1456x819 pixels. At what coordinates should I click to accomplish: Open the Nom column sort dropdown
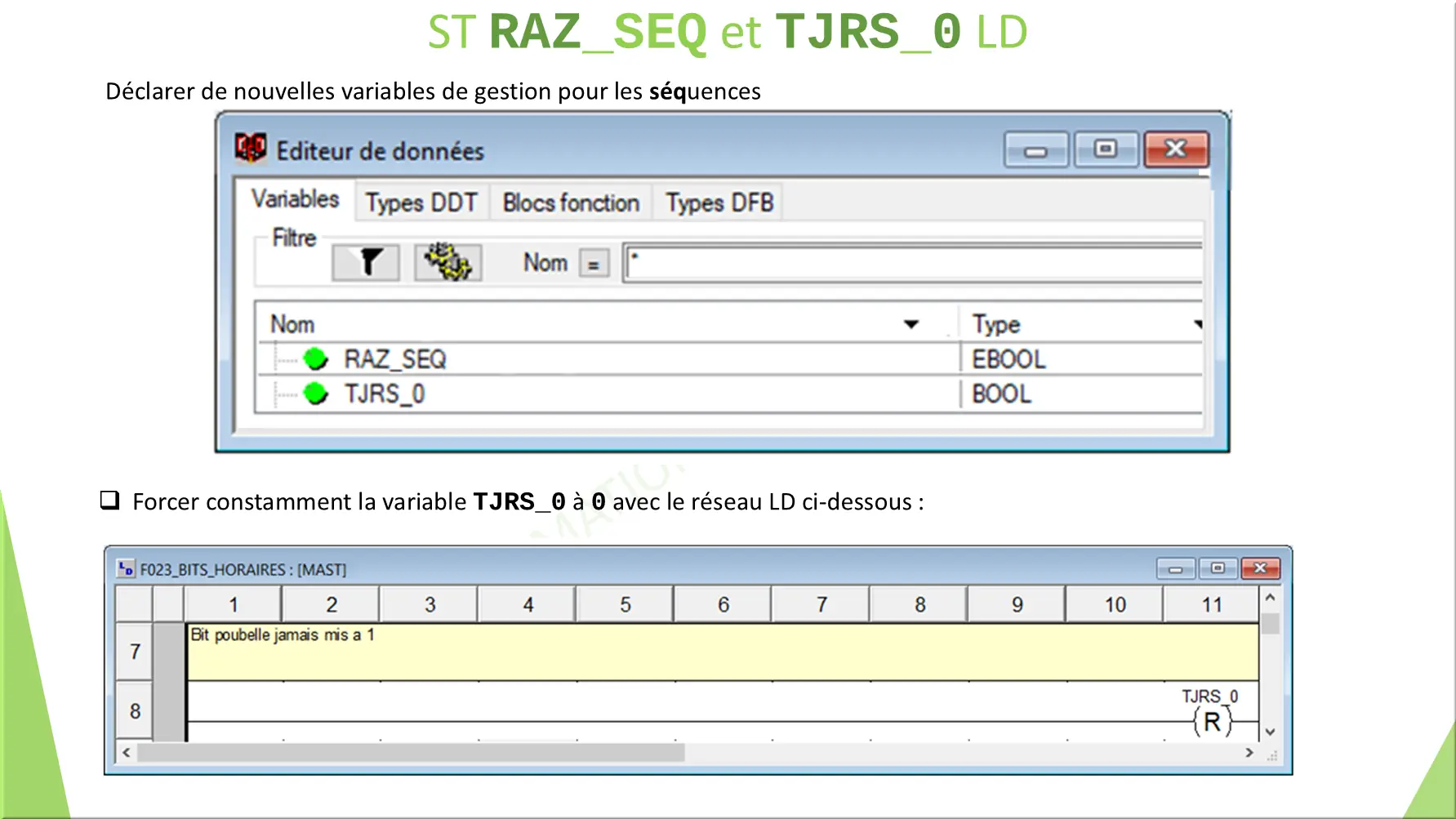[x=912, y=324]
